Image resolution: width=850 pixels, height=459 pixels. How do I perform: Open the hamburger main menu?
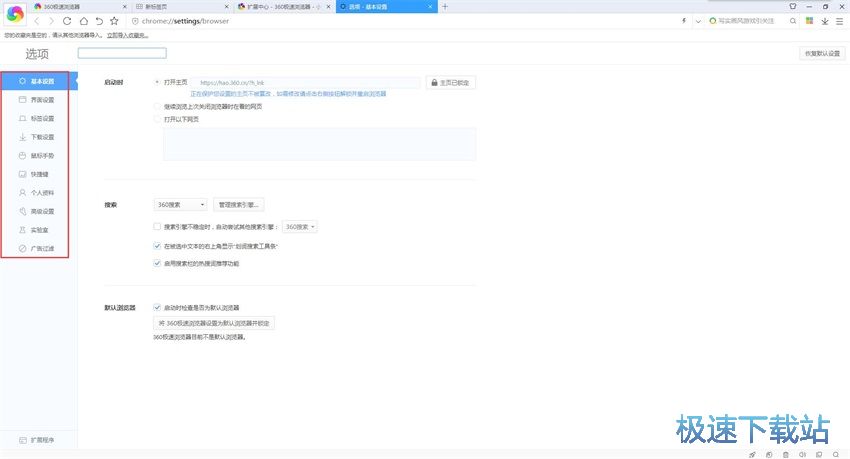(x=839, y=21)
